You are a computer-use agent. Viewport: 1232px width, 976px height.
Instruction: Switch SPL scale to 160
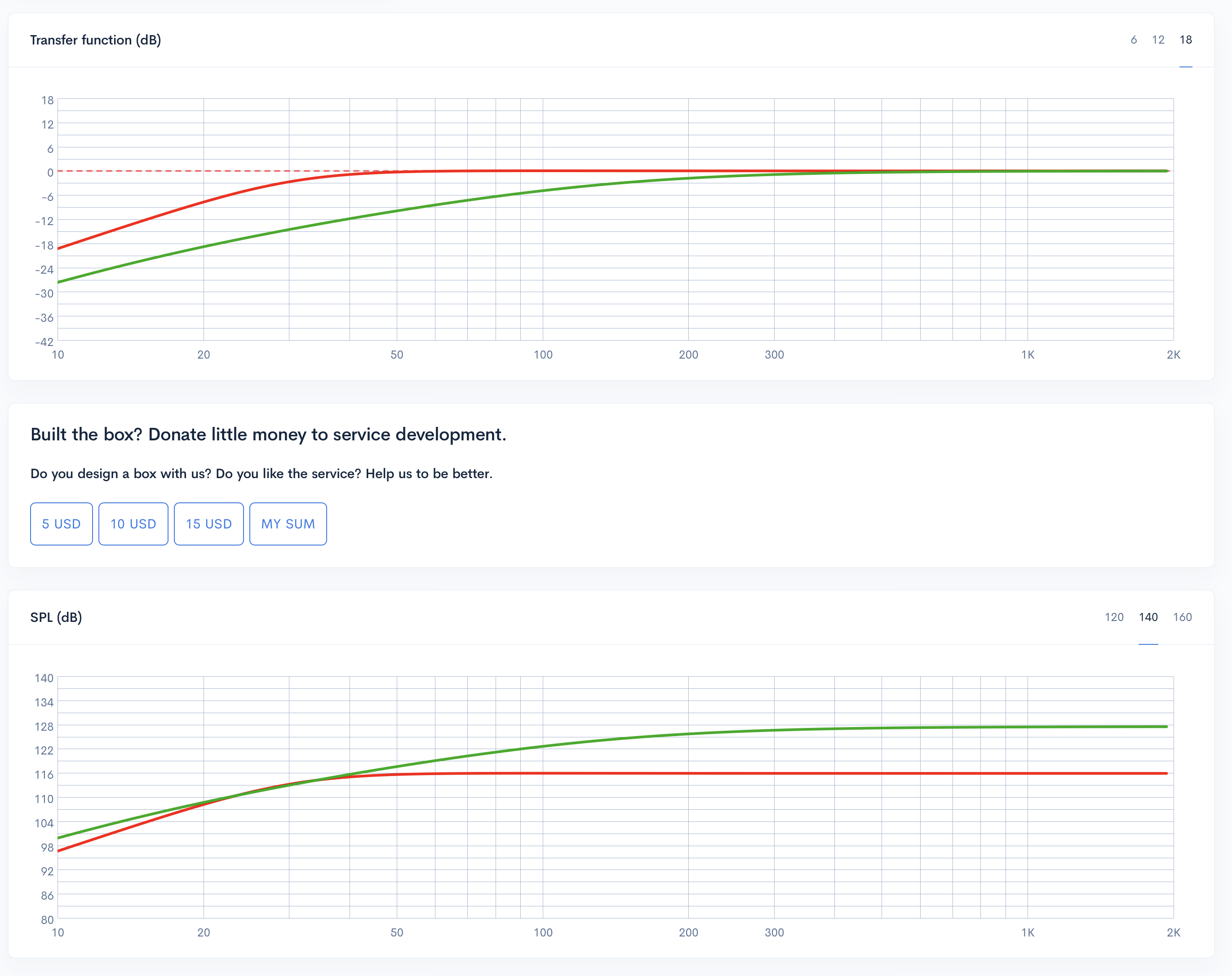click(1182, 617)
